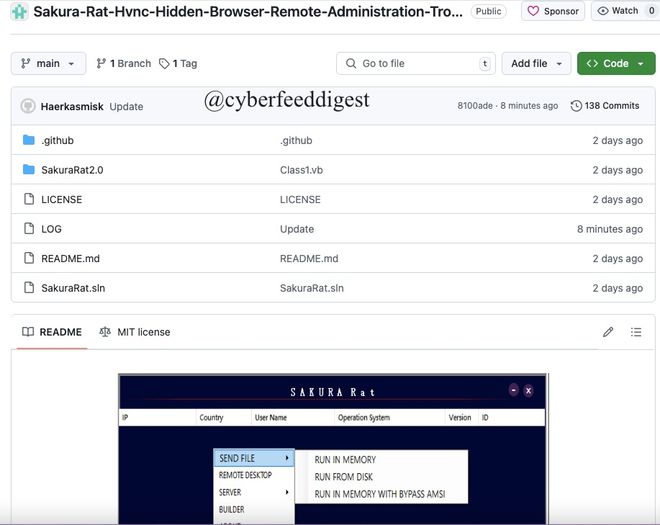This screenshot has height=525, width=660.
Task: Click the scales icon on MIT license tab
Action: click(x=105, y=332)
